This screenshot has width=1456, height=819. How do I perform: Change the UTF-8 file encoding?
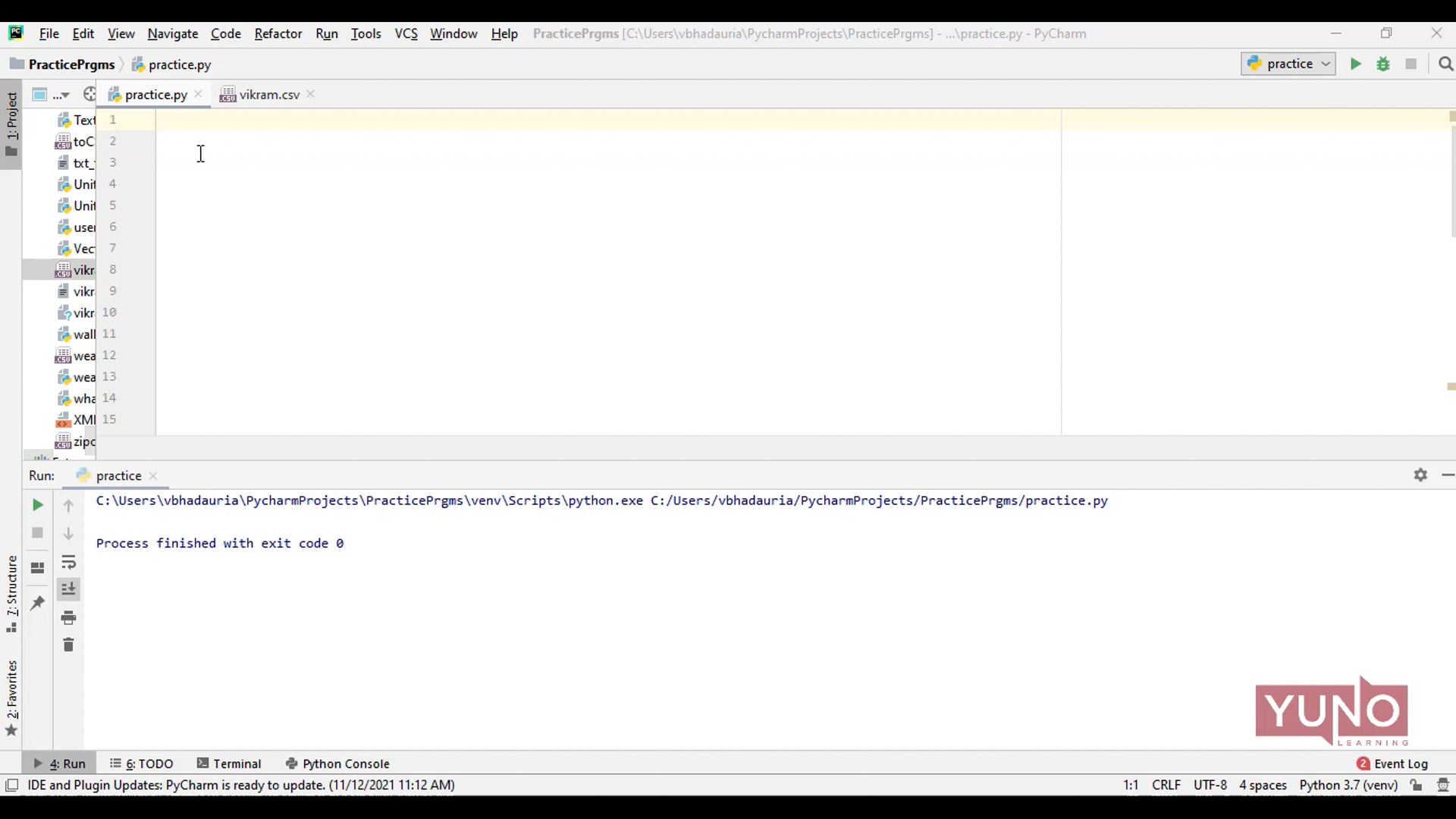(1210, 785)
